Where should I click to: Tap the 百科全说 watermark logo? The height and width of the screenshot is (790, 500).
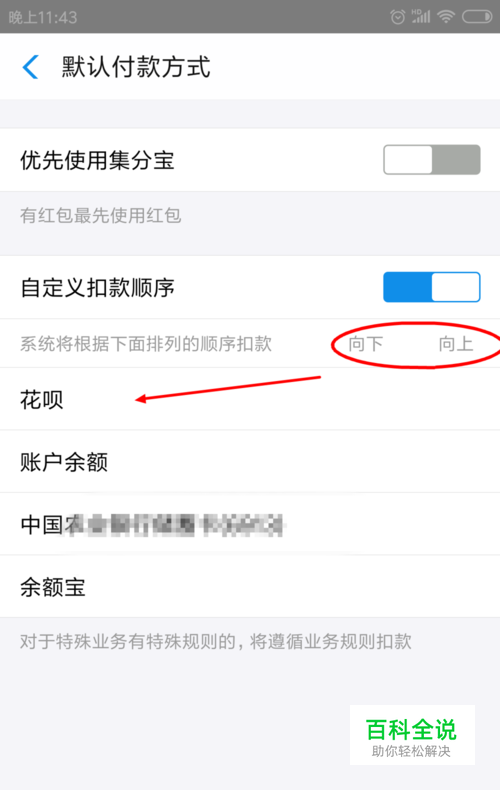pos(412,735)
